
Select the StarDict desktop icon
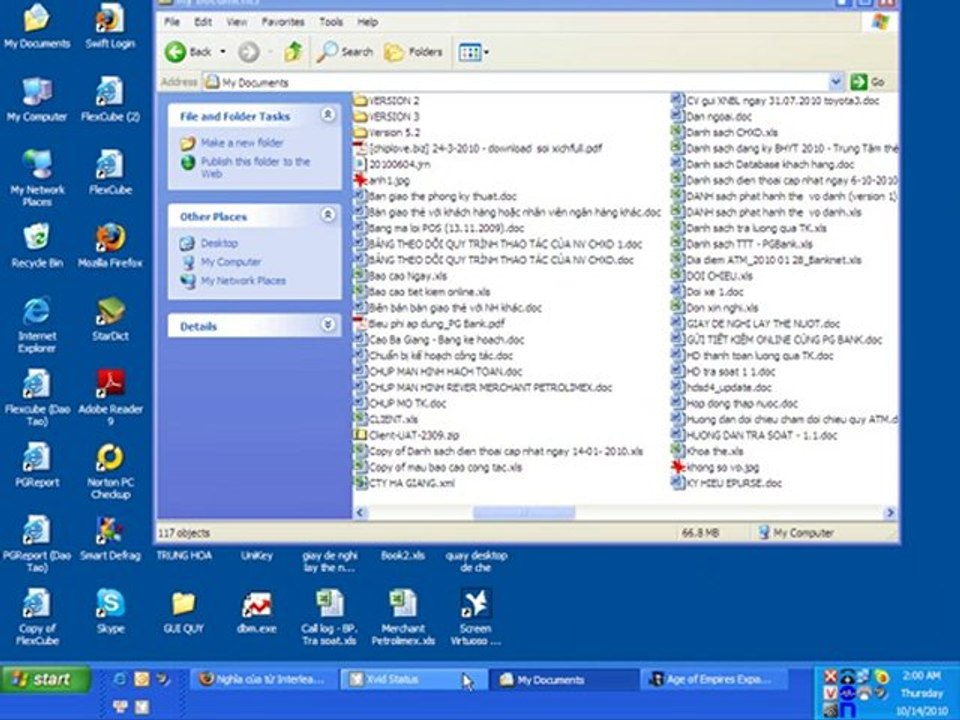110,318
